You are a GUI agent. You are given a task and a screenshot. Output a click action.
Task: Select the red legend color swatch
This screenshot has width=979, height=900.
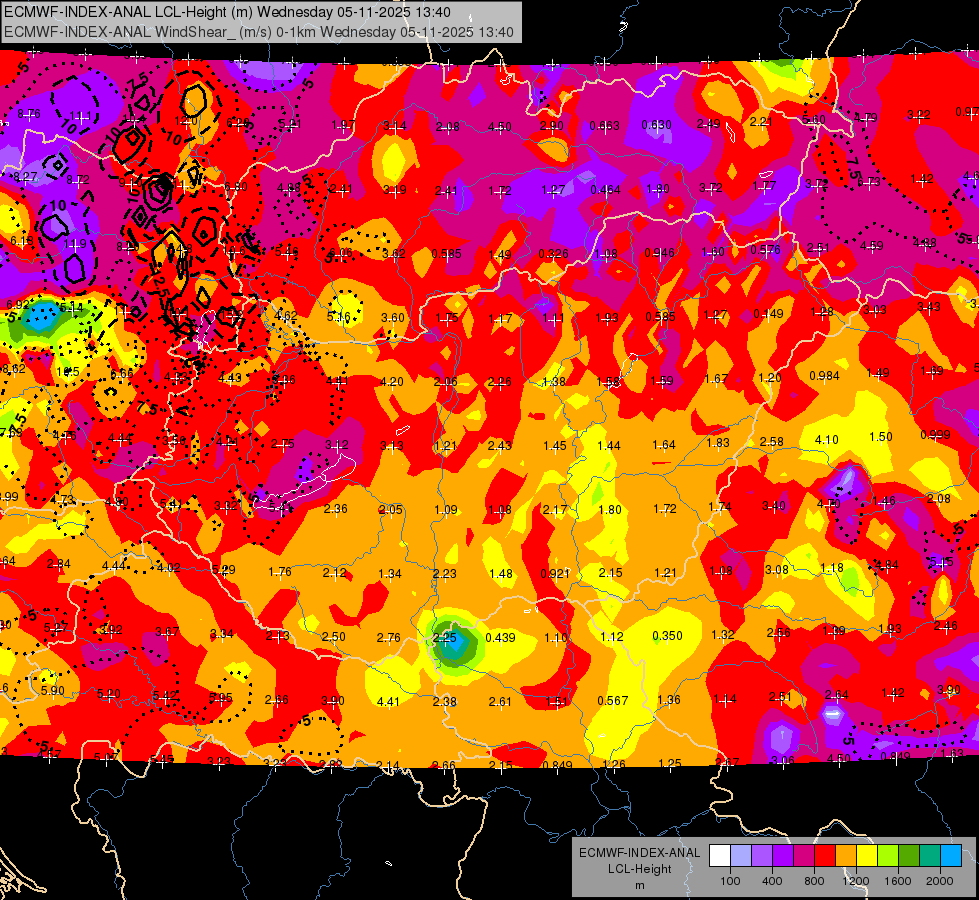(825, 855)
